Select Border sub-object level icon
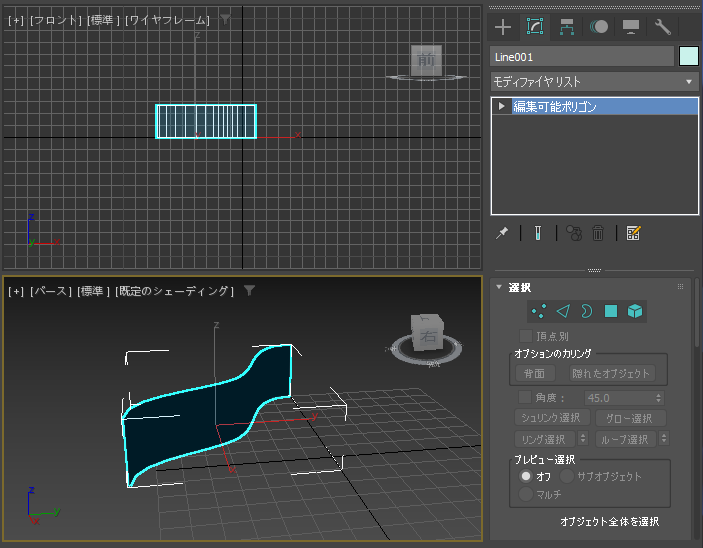The width and height of the screenshot is (703, 548). coord(586,312)
